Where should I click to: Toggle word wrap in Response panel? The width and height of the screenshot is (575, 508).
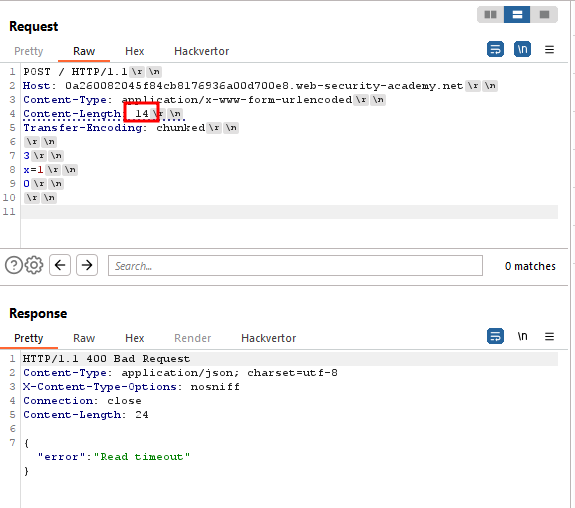pyautogui.click(x=495, y=336)
